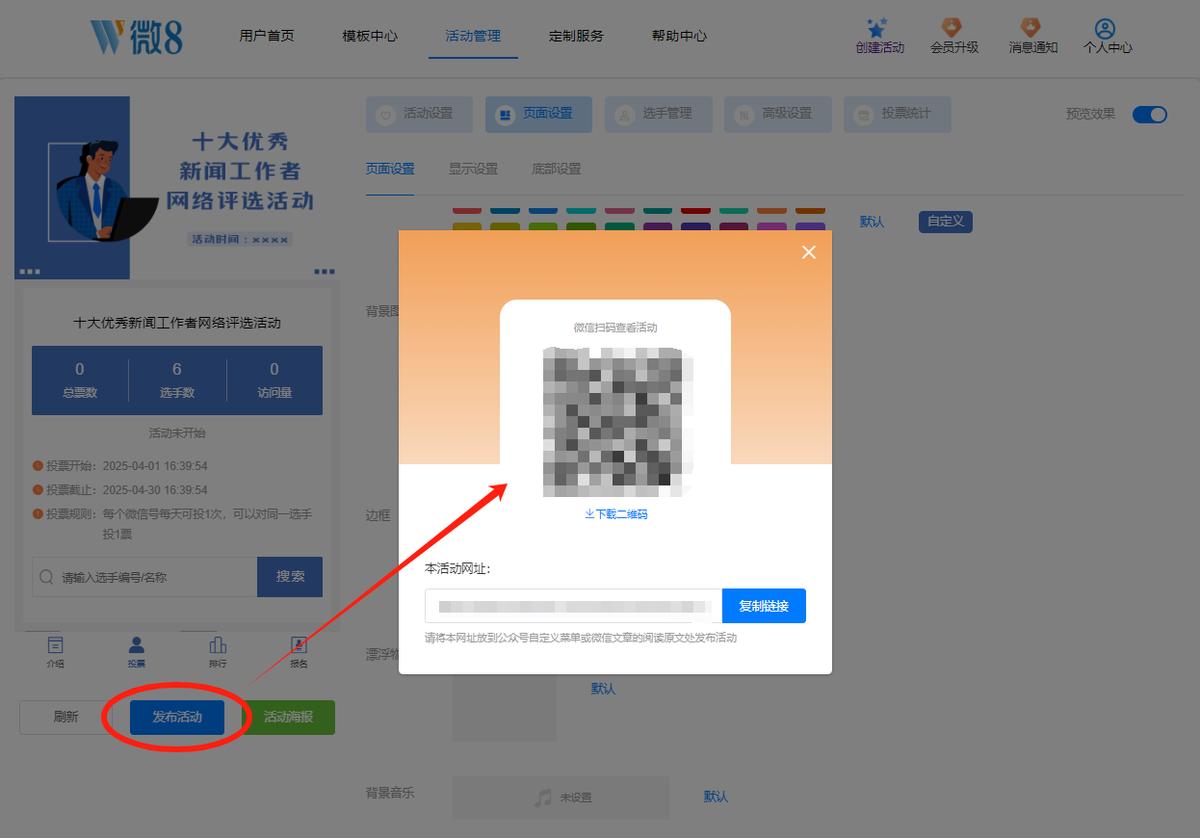Click the 本活动网址 label
This screenshot has height=838, width=1200.
[458, 568]
